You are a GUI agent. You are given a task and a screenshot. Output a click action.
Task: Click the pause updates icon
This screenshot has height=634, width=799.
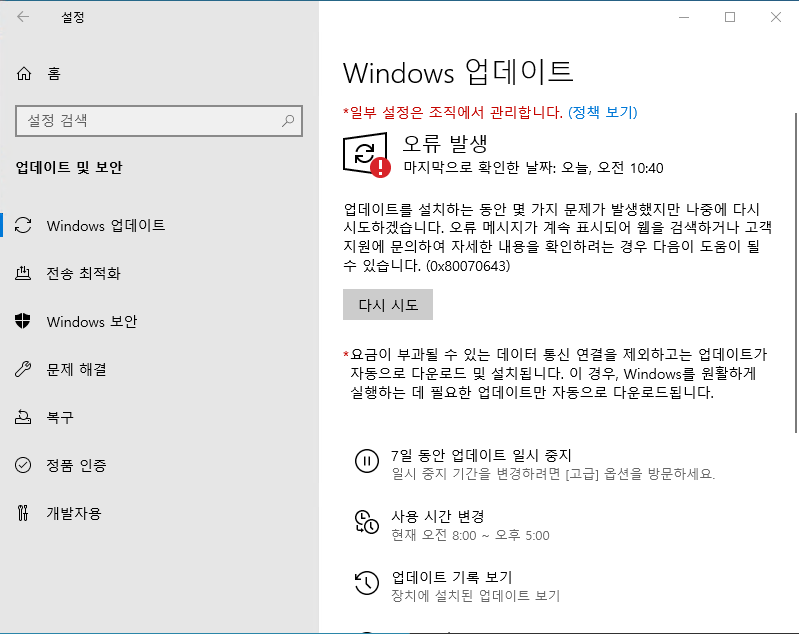(x=366, y=461)
